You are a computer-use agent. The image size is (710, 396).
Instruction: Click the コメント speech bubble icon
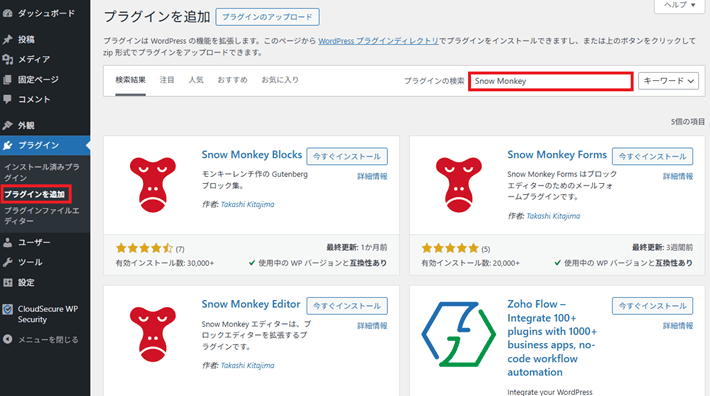(8, 99)
